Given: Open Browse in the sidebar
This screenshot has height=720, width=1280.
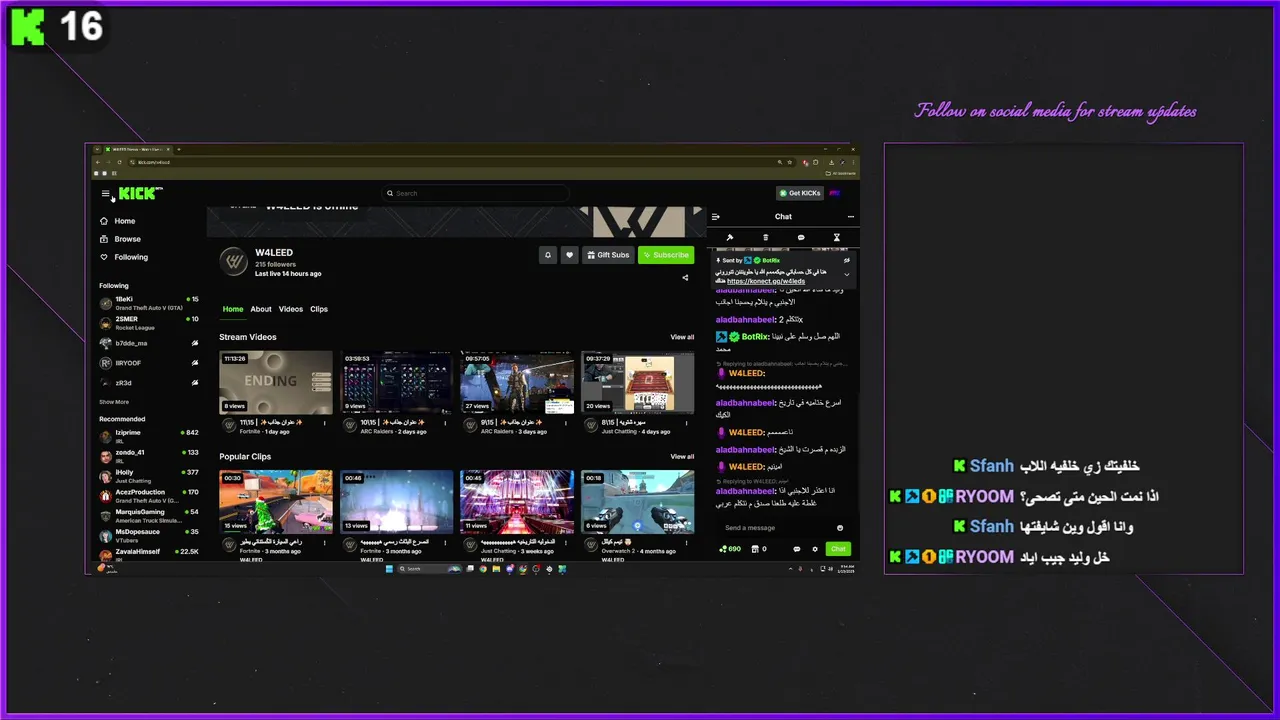Looking at the screenshot, I should (120, 239).
